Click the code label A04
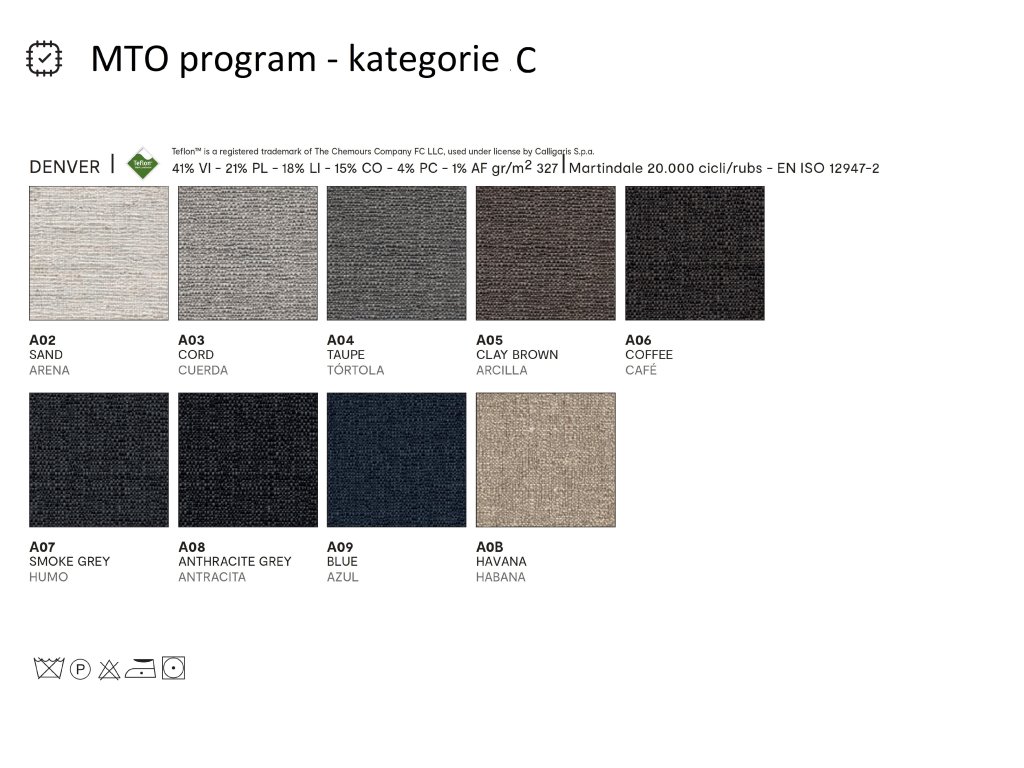Image resolution: width=1024 pixels, height=768 pixels. pyautogui.click(x=340, y=340)
